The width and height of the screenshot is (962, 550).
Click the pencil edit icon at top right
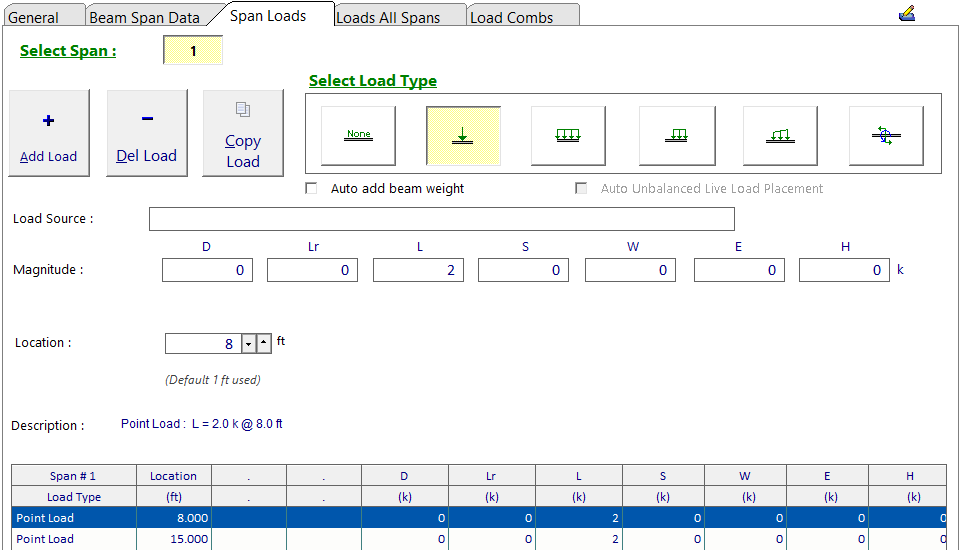coord(907,14)
